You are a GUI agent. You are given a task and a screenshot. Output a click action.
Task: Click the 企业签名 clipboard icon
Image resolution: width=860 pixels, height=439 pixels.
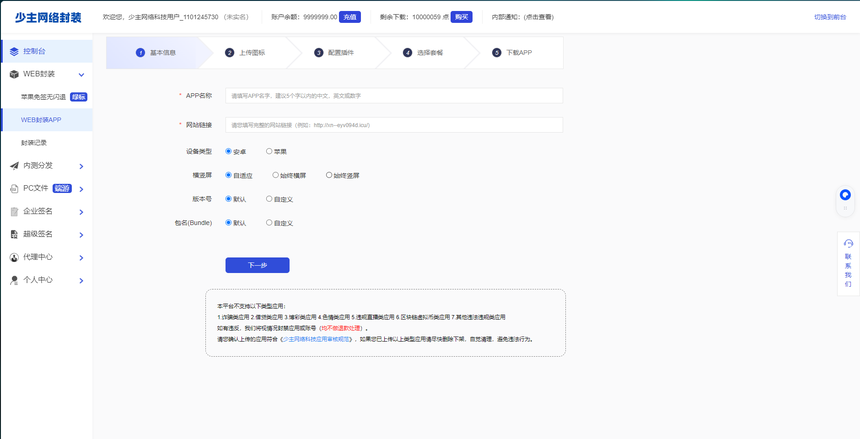[x=13, y=211]
